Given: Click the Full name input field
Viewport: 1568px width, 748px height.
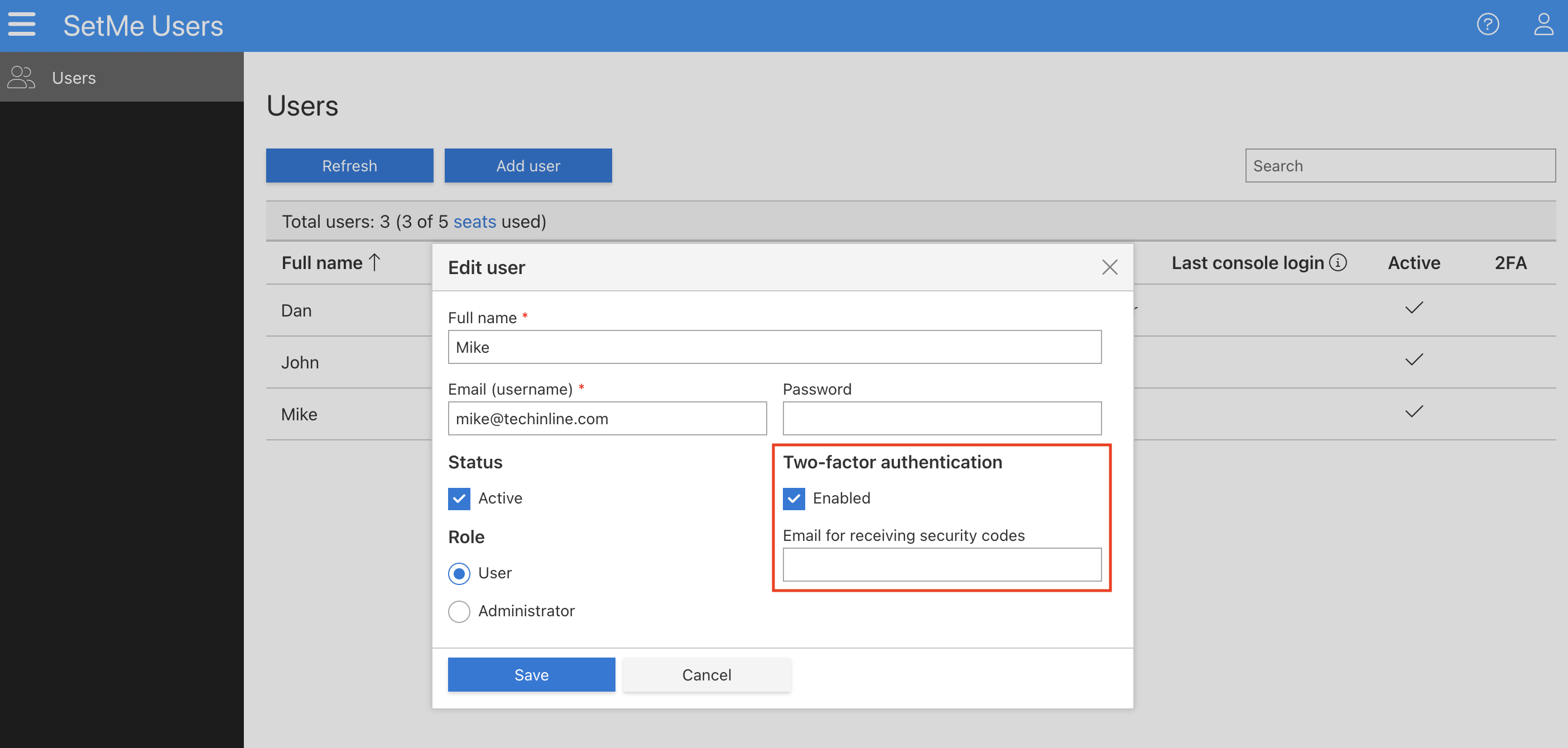Looking at the screenshot, I should (775, 347).
